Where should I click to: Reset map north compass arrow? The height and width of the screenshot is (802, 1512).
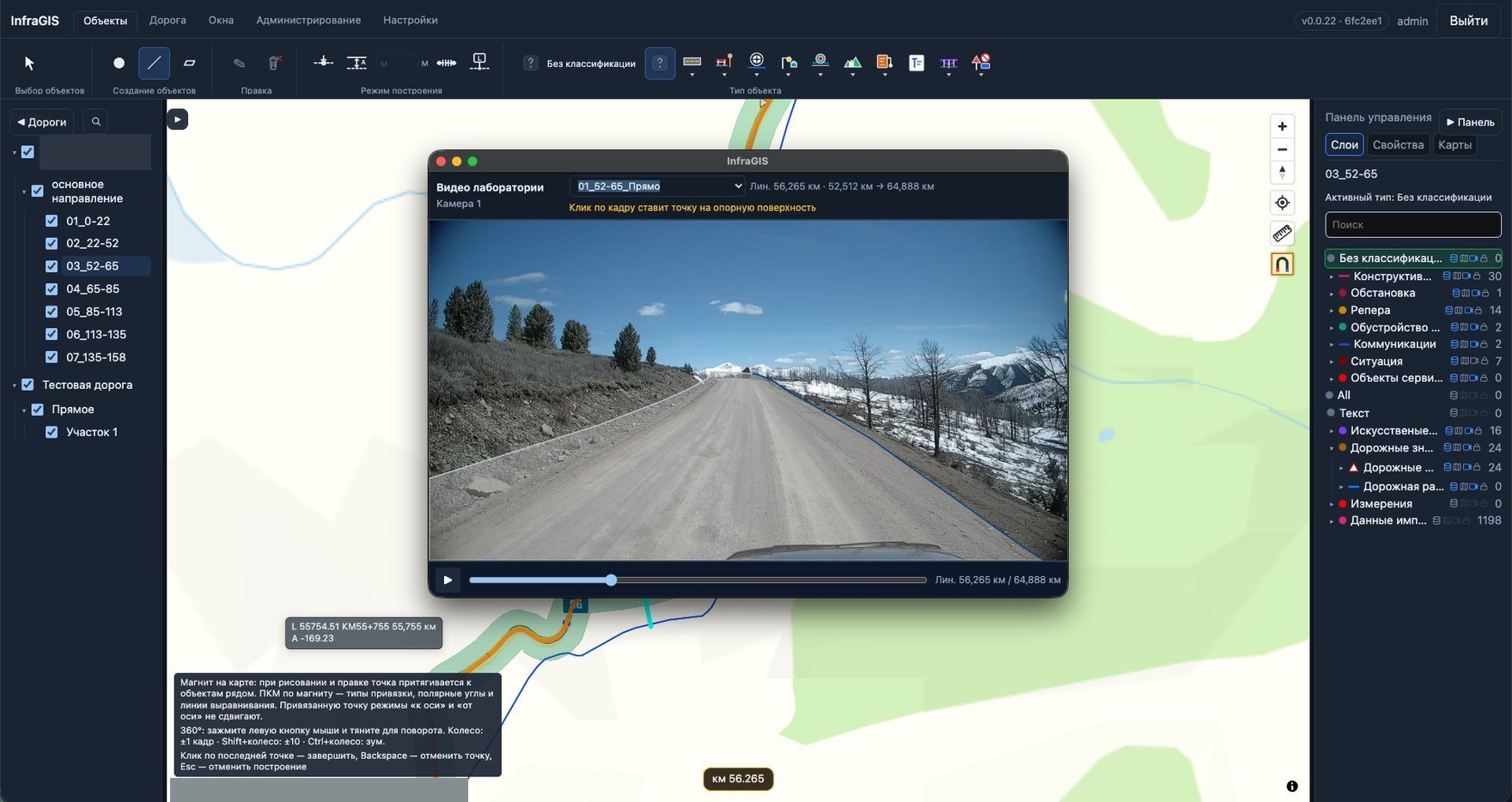(1282, 172)
